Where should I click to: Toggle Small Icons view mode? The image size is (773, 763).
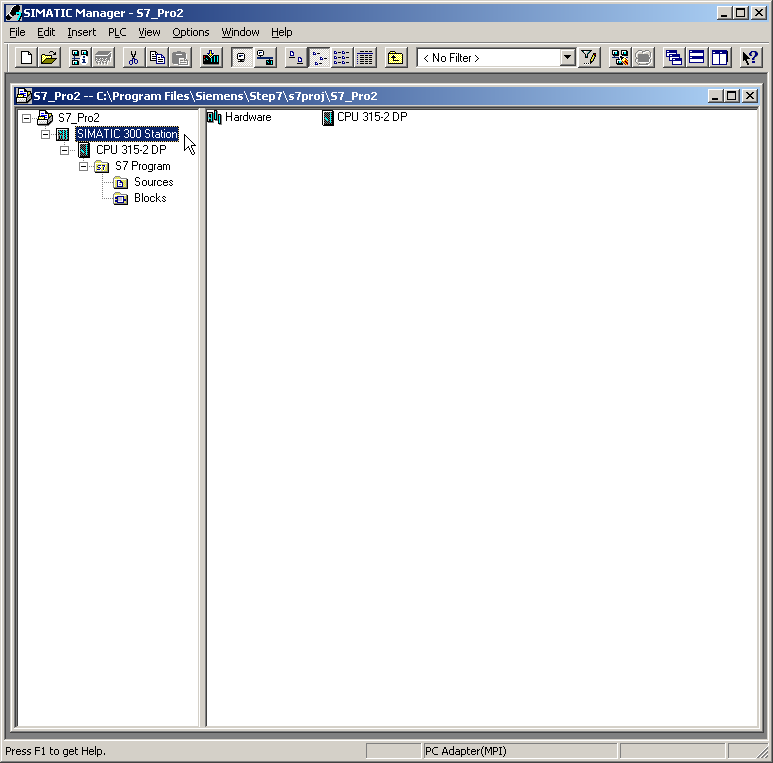[319, 58]
